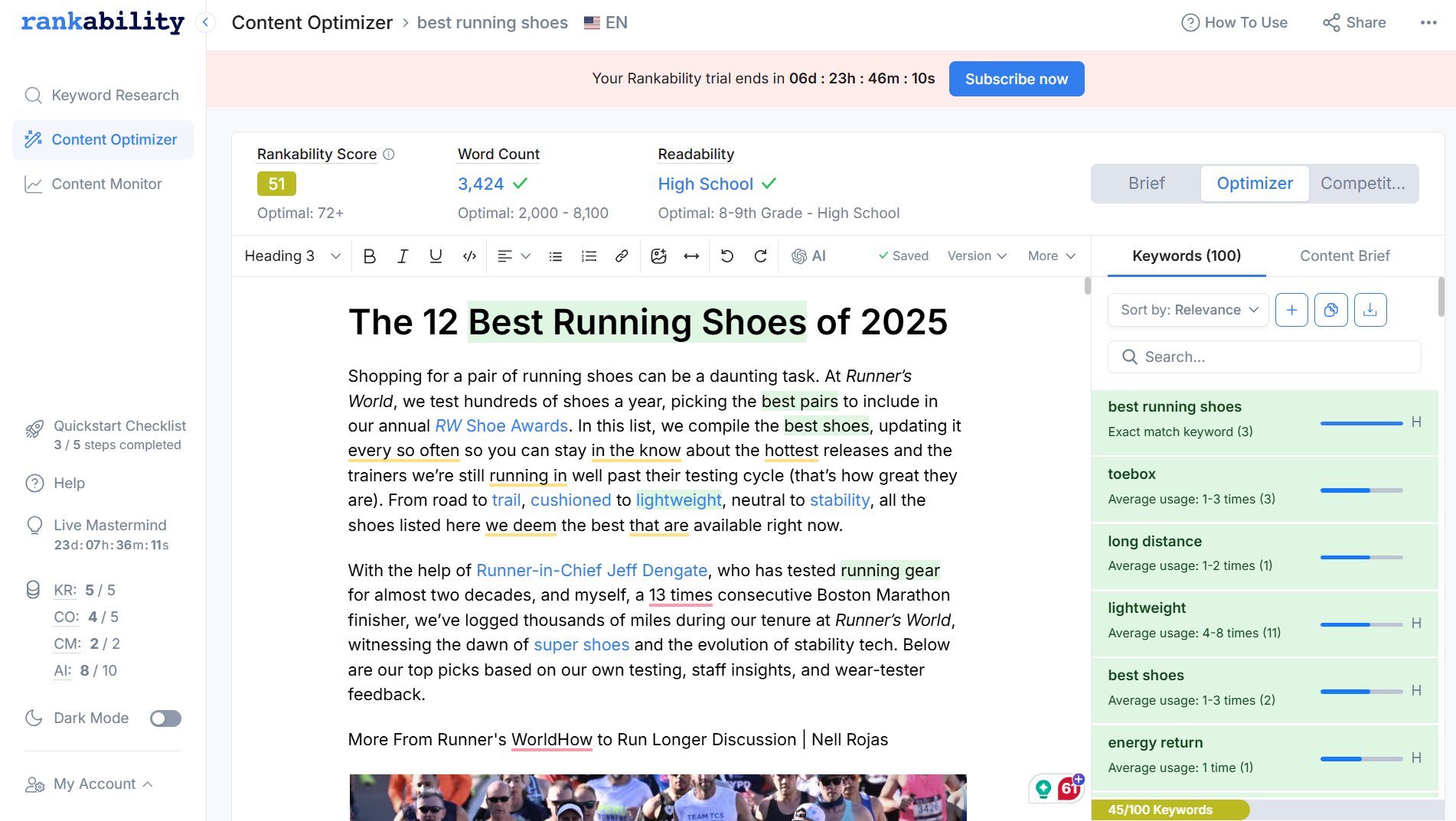1456x821 pixels.
Task: Download keywords with the export icon
Action: click(x=1370, y=310)
